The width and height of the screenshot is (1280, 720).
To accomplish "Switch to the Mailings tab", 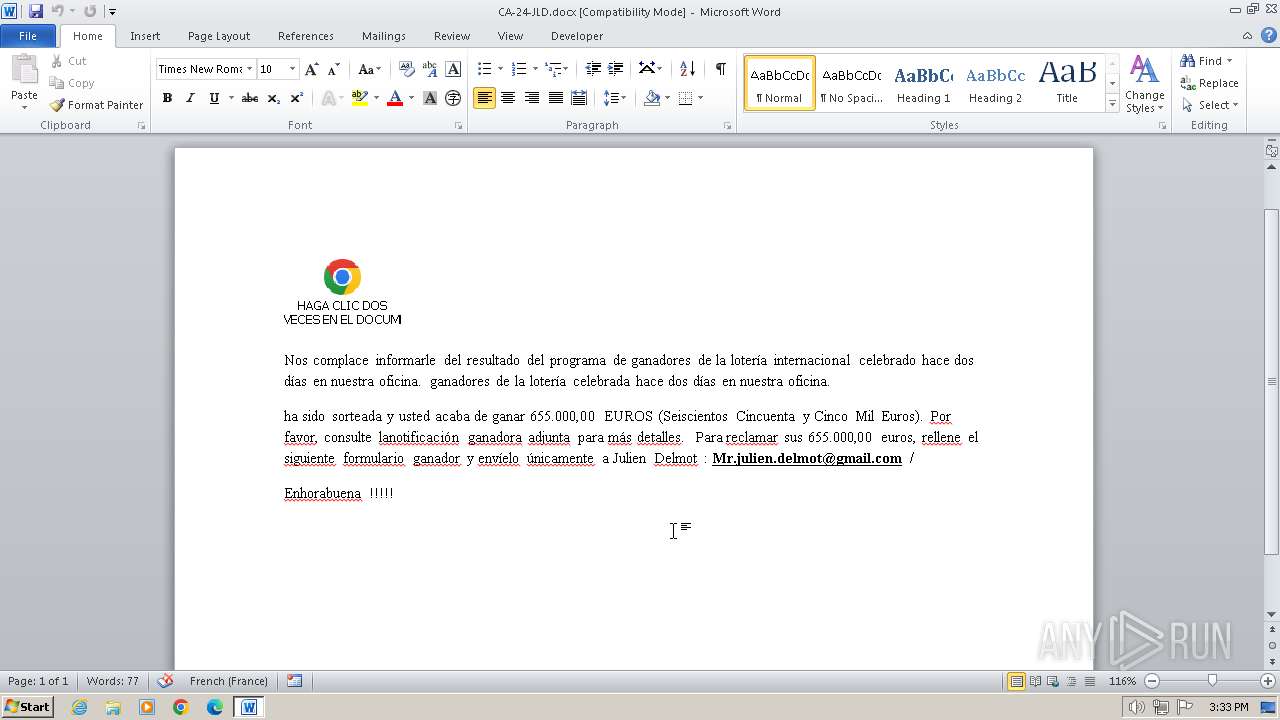I will 384,36.
